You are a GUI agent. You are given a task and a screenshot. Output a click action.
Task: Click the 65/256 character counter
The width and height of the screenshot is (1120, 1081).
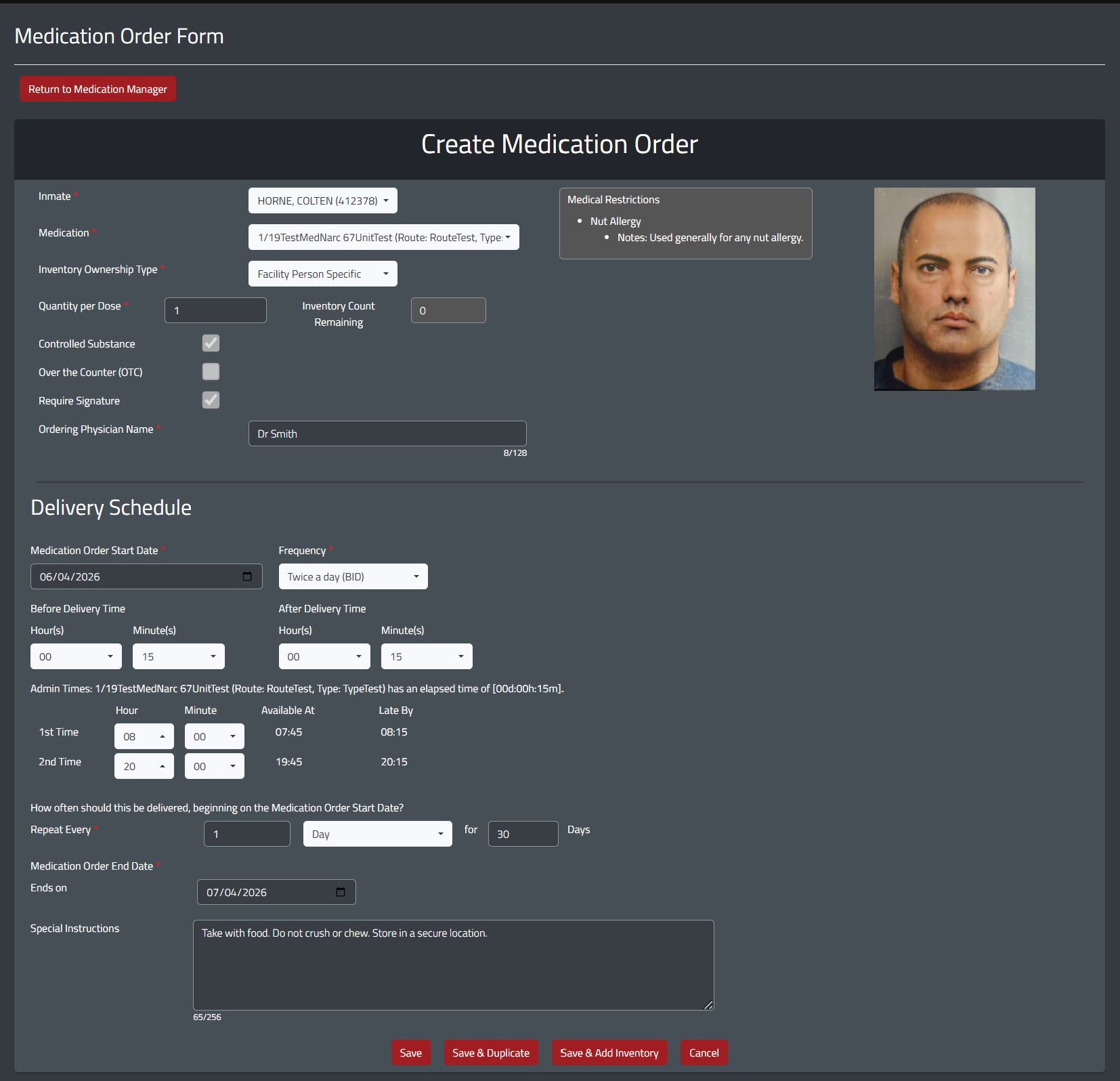pyautogui.click(x=207, y=1017)
